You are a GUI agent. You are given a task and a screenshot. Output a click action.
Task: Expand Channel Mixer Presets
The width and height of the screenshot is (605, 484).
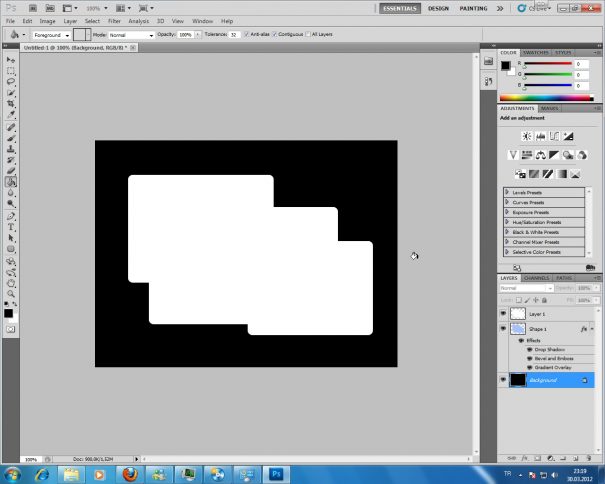tap(507, 242)
